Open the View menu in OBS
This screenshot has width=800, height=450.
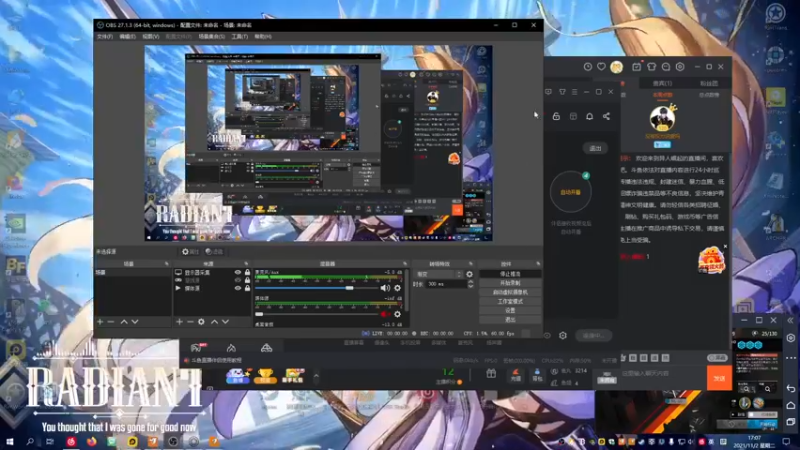click(151, 37)
